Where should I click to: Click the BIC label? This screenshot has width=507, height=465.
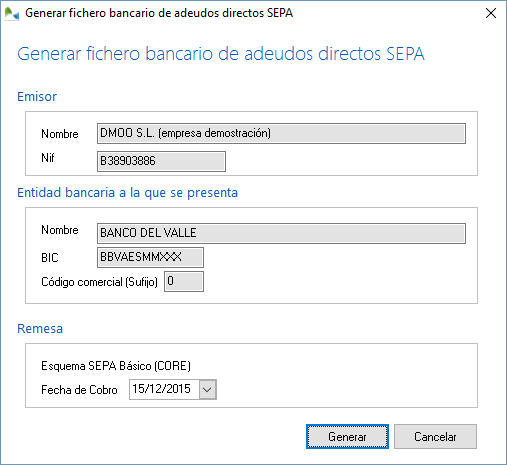(x=50, y=258)
